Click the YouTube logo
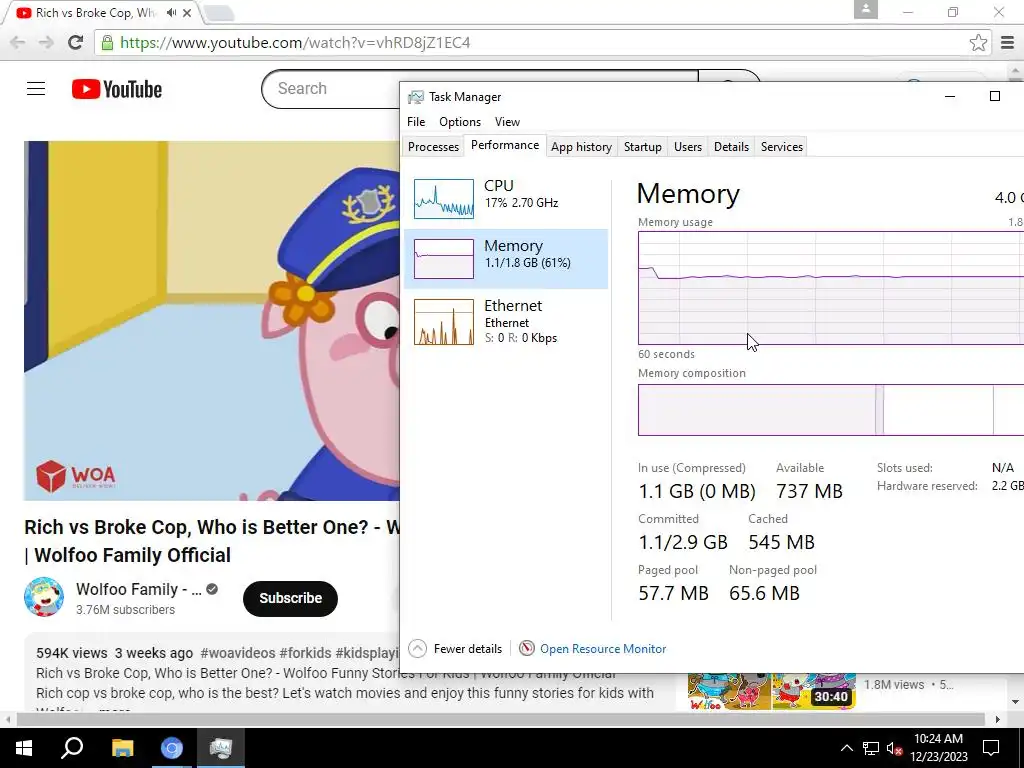Image resolution: width=1024 pixels, height=768 pixels. (x=117, y=89)
